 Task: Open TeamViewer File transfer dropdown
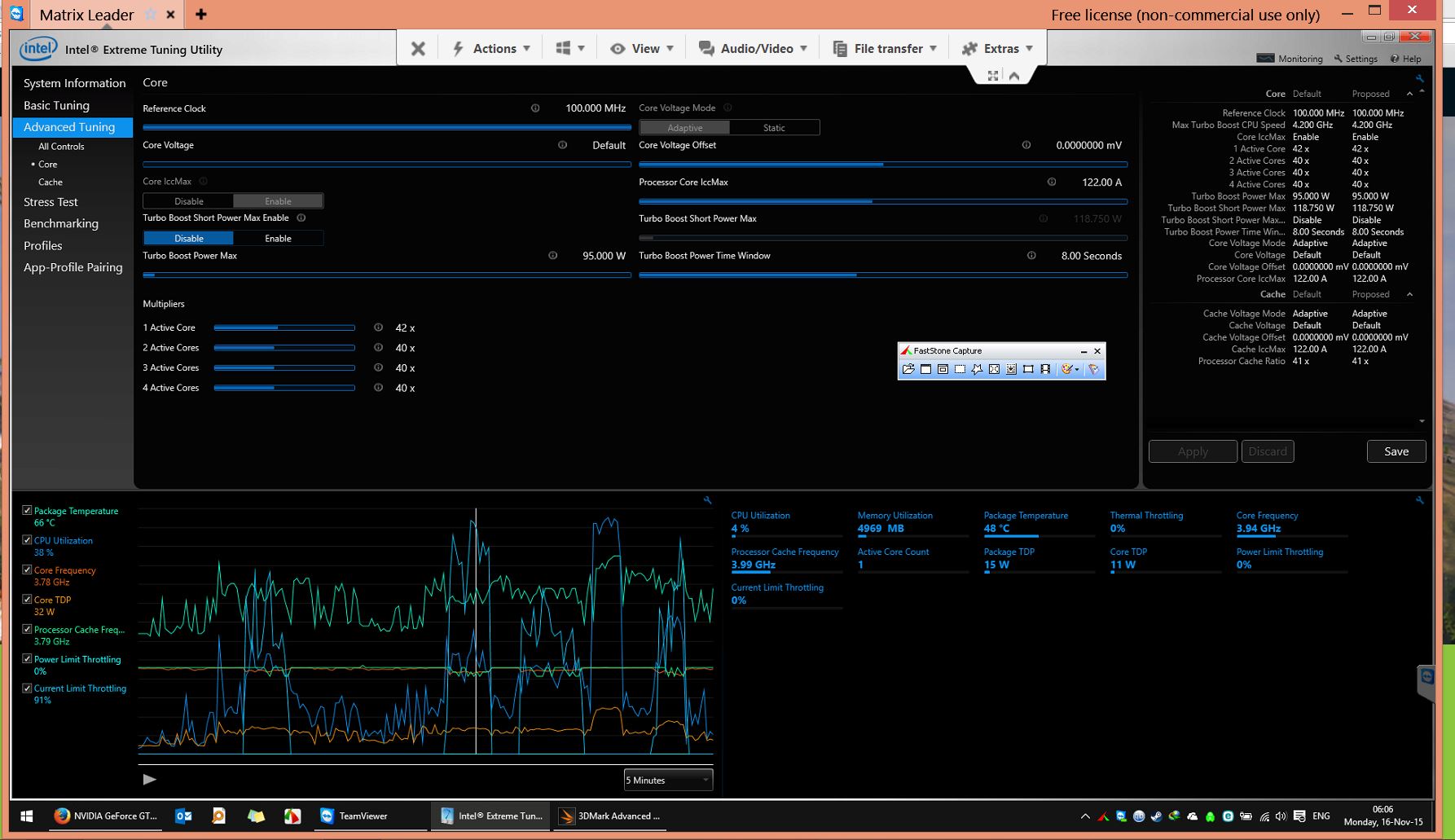tap(885, 49)
